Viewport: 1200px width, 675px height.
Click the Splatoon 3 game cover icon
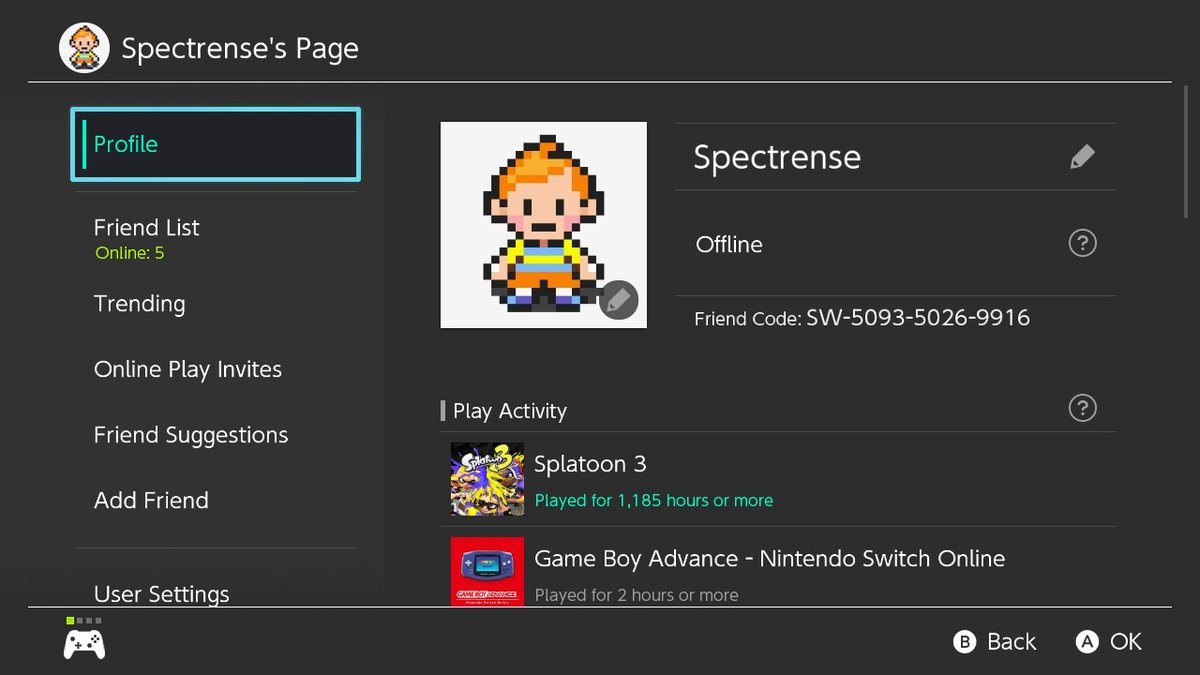pyautogui.click(x=487, y=479)
